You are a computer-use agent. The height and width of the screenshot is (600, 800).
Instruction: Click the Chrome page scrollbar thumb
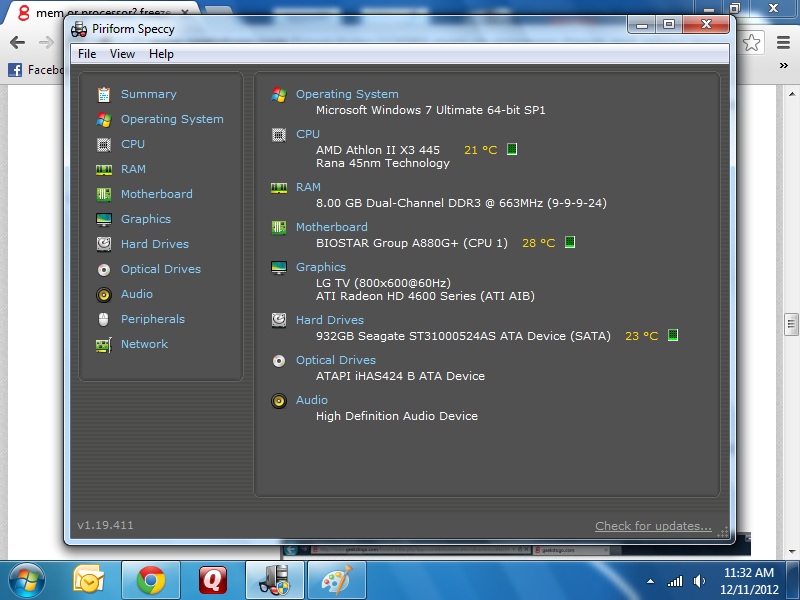click(x=791, y=323)
